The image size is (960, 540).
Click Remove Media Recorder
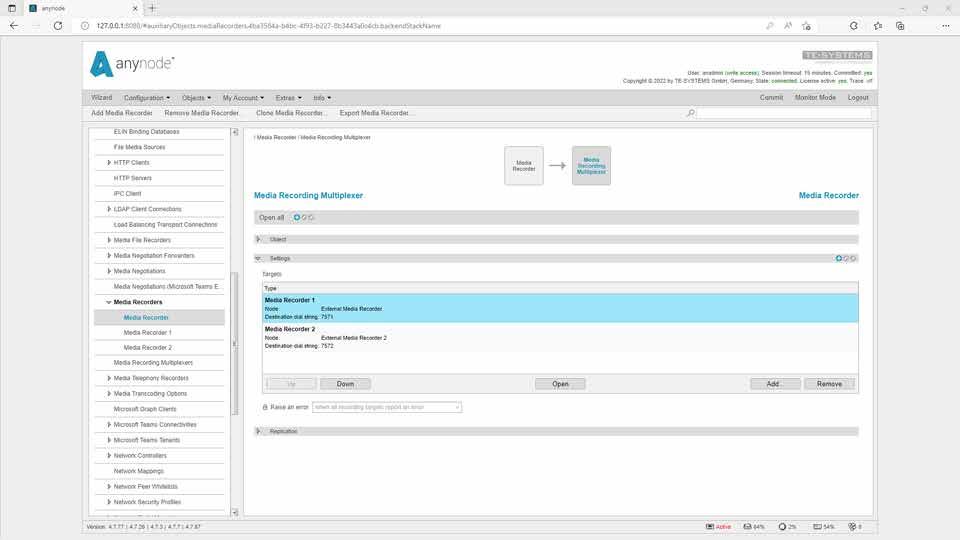click(201, 113)
